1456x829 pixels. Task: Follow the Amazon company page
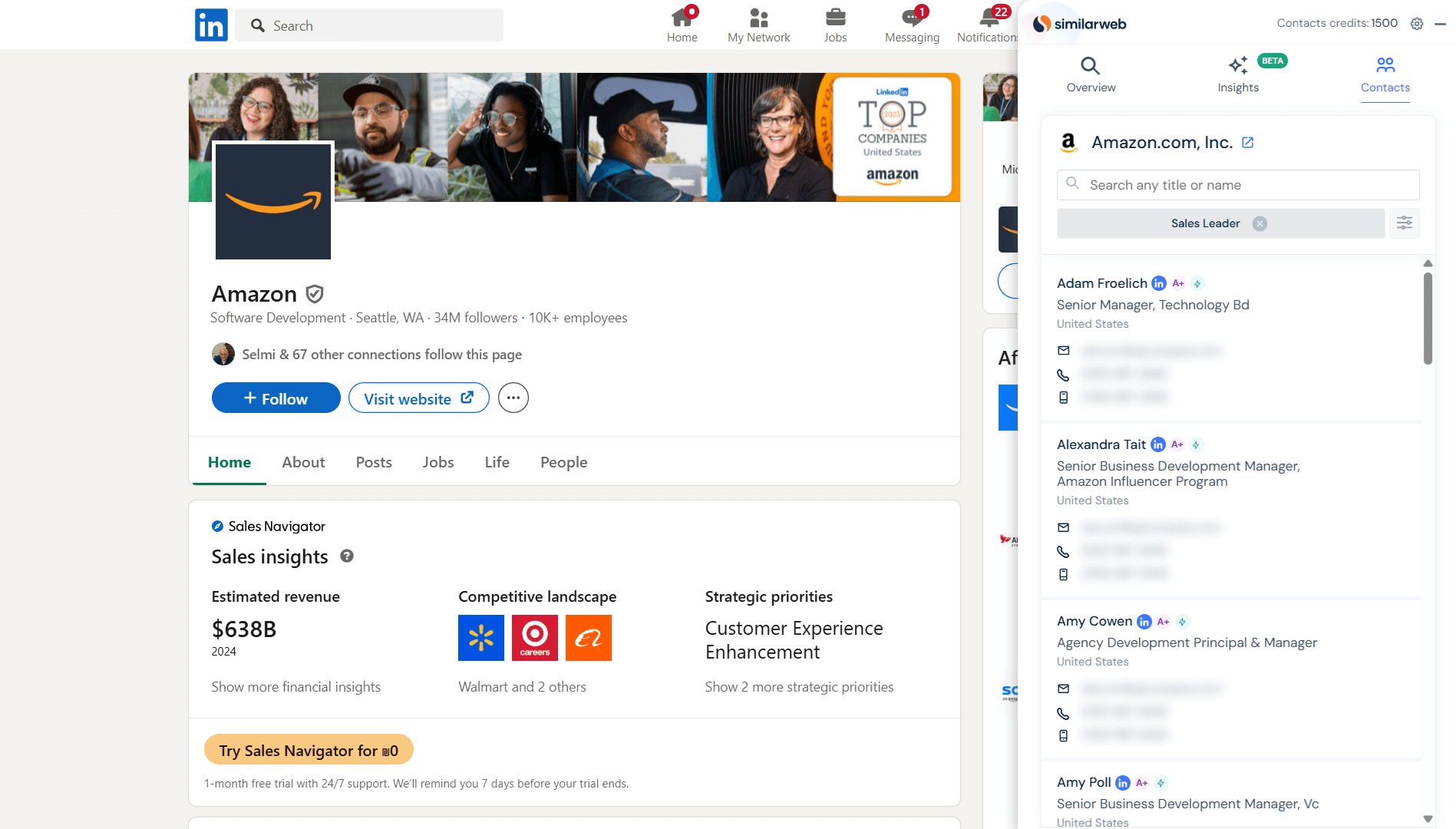[276, 398]
